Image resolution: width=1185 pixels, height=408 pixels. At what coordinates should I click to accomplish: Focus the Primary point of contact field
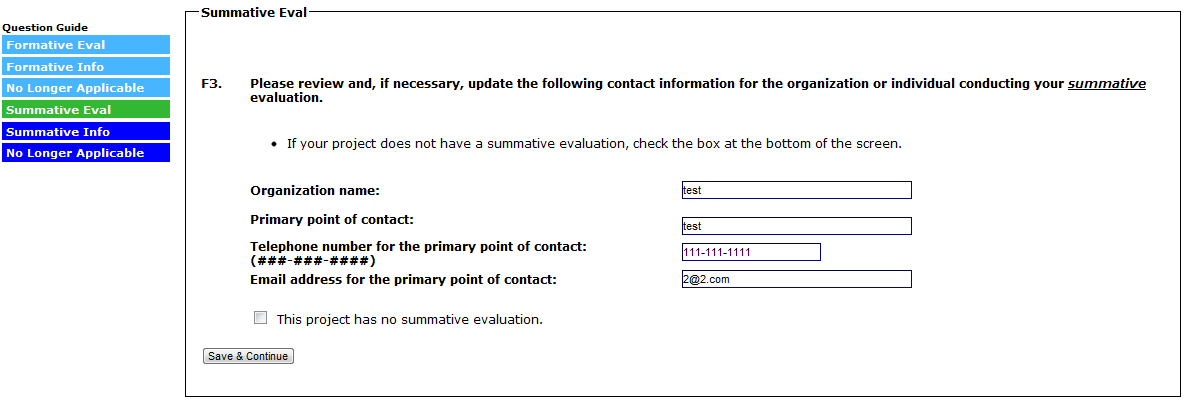[x=795, y=226]
